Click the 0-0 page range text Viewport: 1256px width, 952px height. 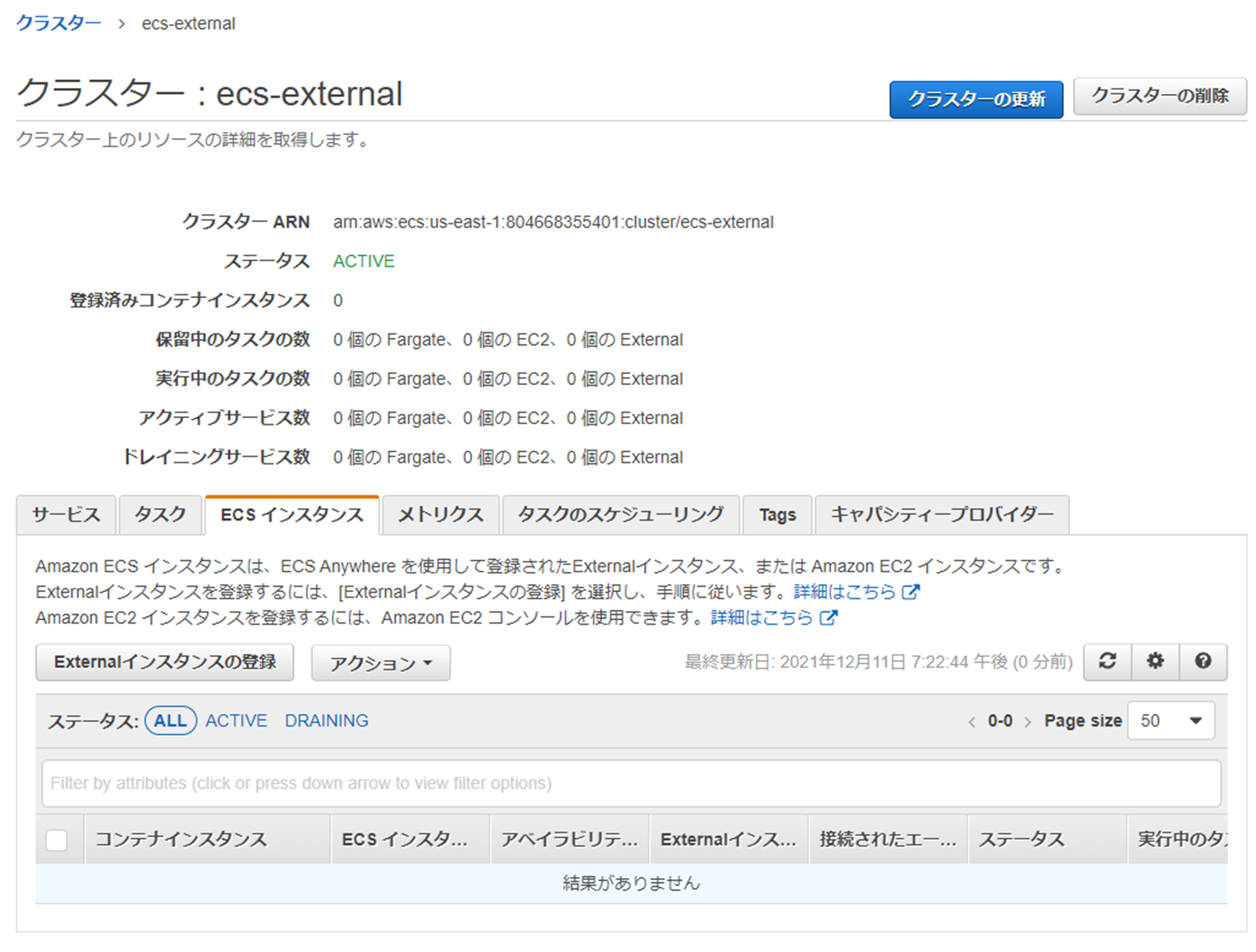coord(1000,721)
